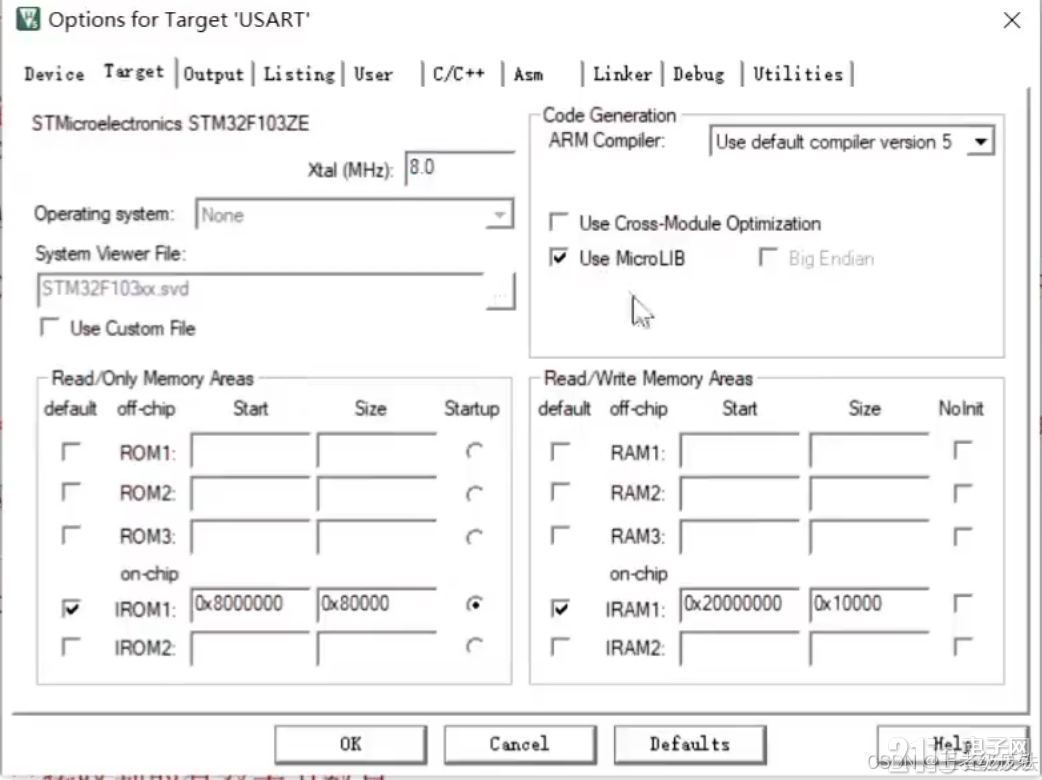Image resolution: width=1042 pixels, height=780 pixels.
Task: Click the Cancel button
Action: 520,743
